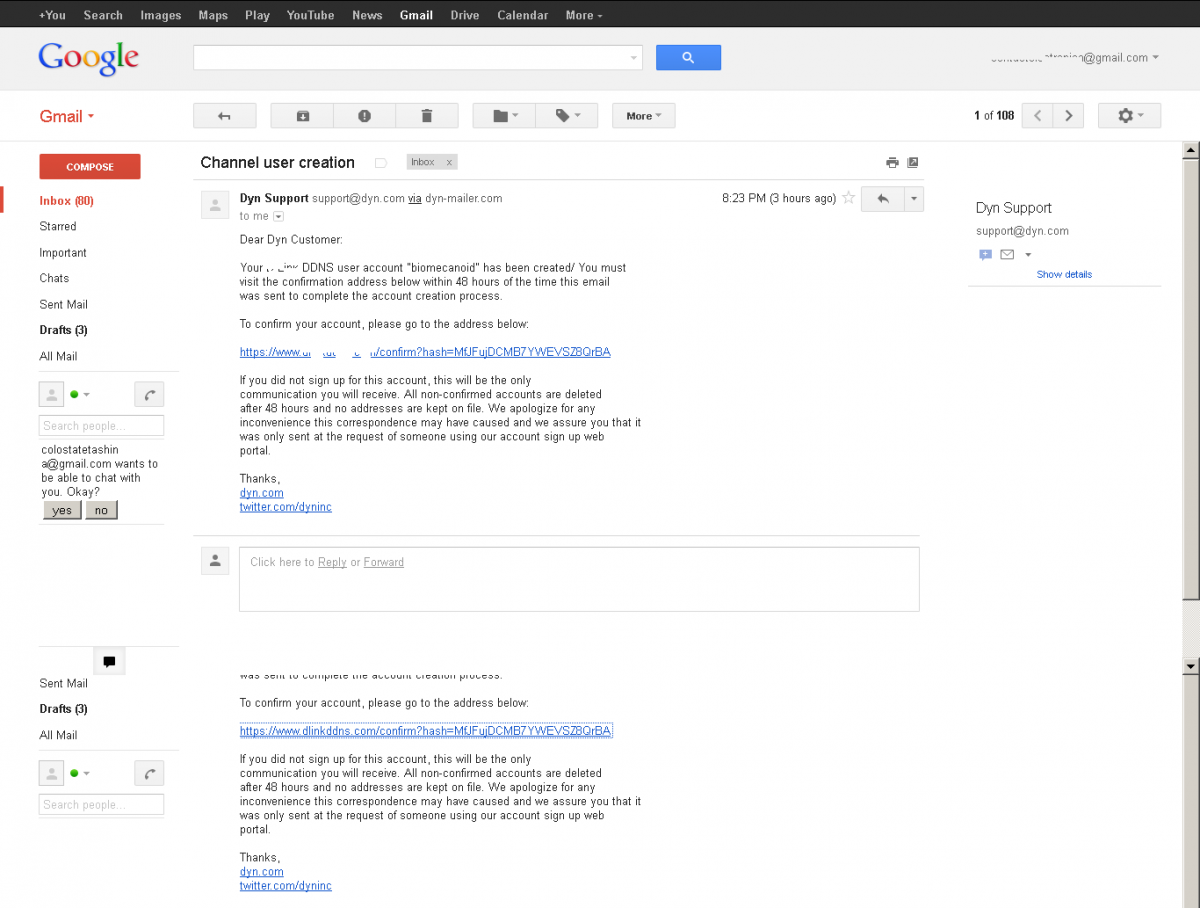Click the Back to Inbox arrow button
The image size is (1200, 908).
click(x=225, y=116)
